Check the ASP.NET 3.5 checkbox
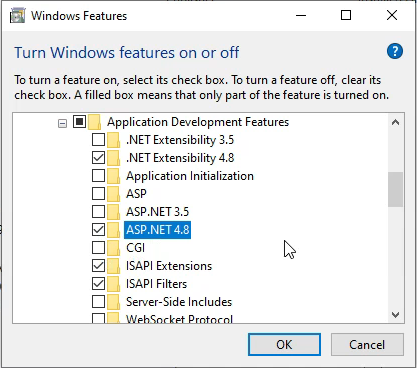 pos(98,212)
